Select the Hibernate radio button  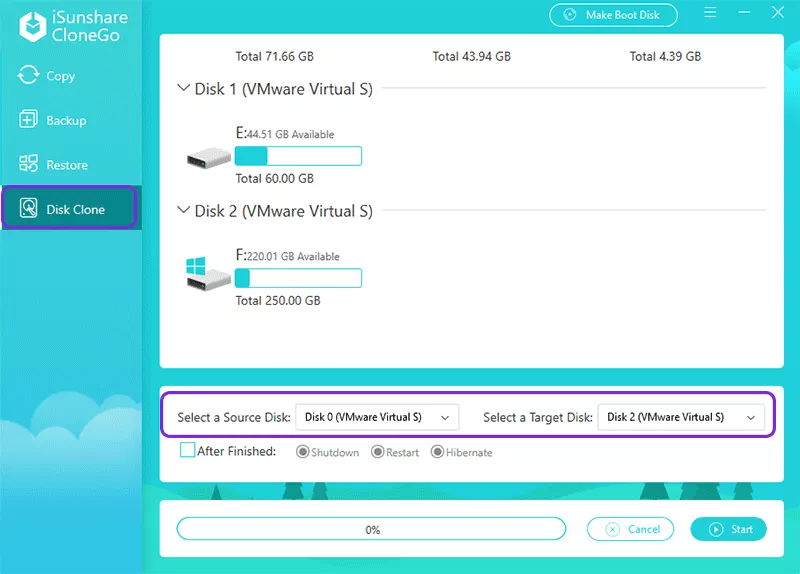(x=437, y=452)
